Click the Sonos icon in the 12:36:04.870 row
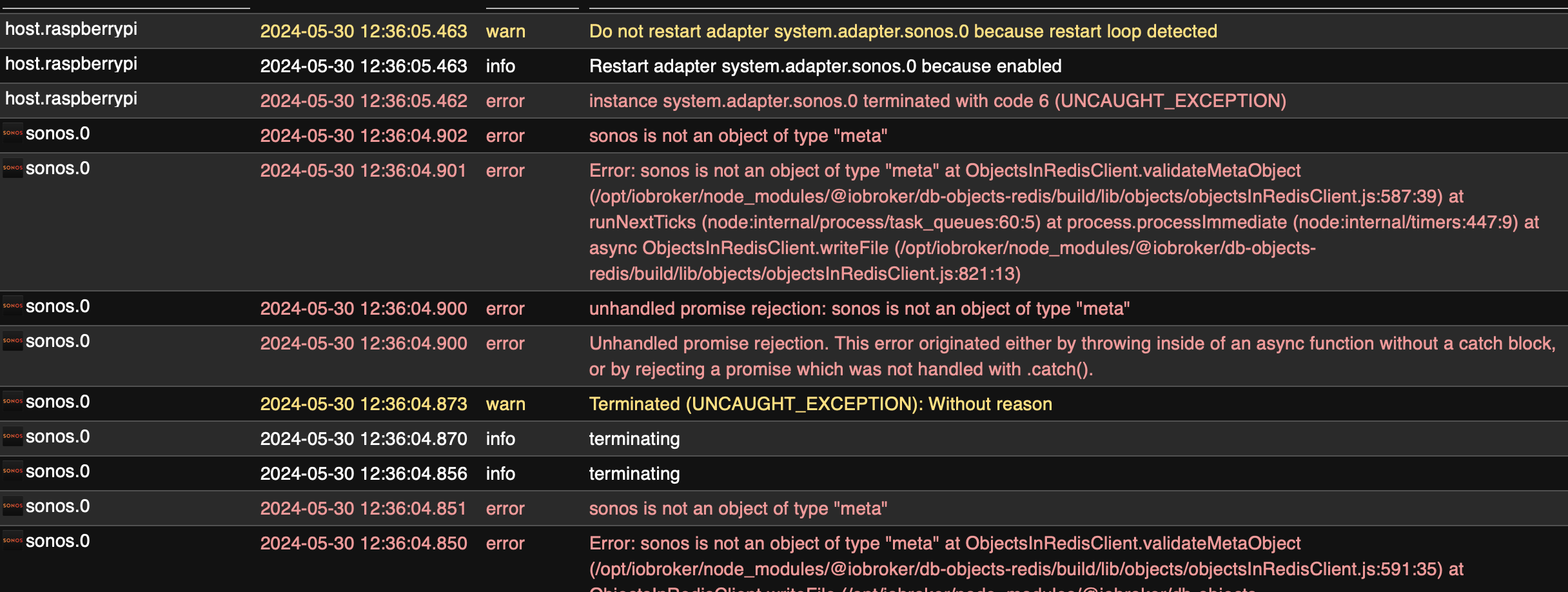The height and width of the screenshot is (592, 1568). point(13,437)
